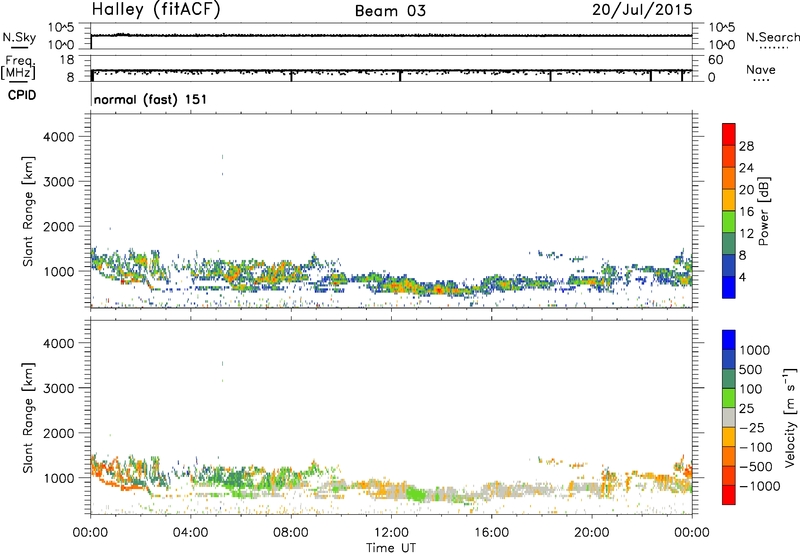
Task: Click the '-1000' tick on velocity colorbar
Action: pyautogui.click(x=759, y=486)
